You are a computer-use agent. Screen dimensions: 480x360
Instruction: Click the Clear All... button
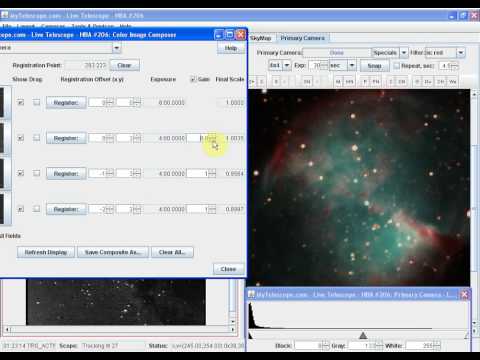pyautogui.click(x=172, y=252)
